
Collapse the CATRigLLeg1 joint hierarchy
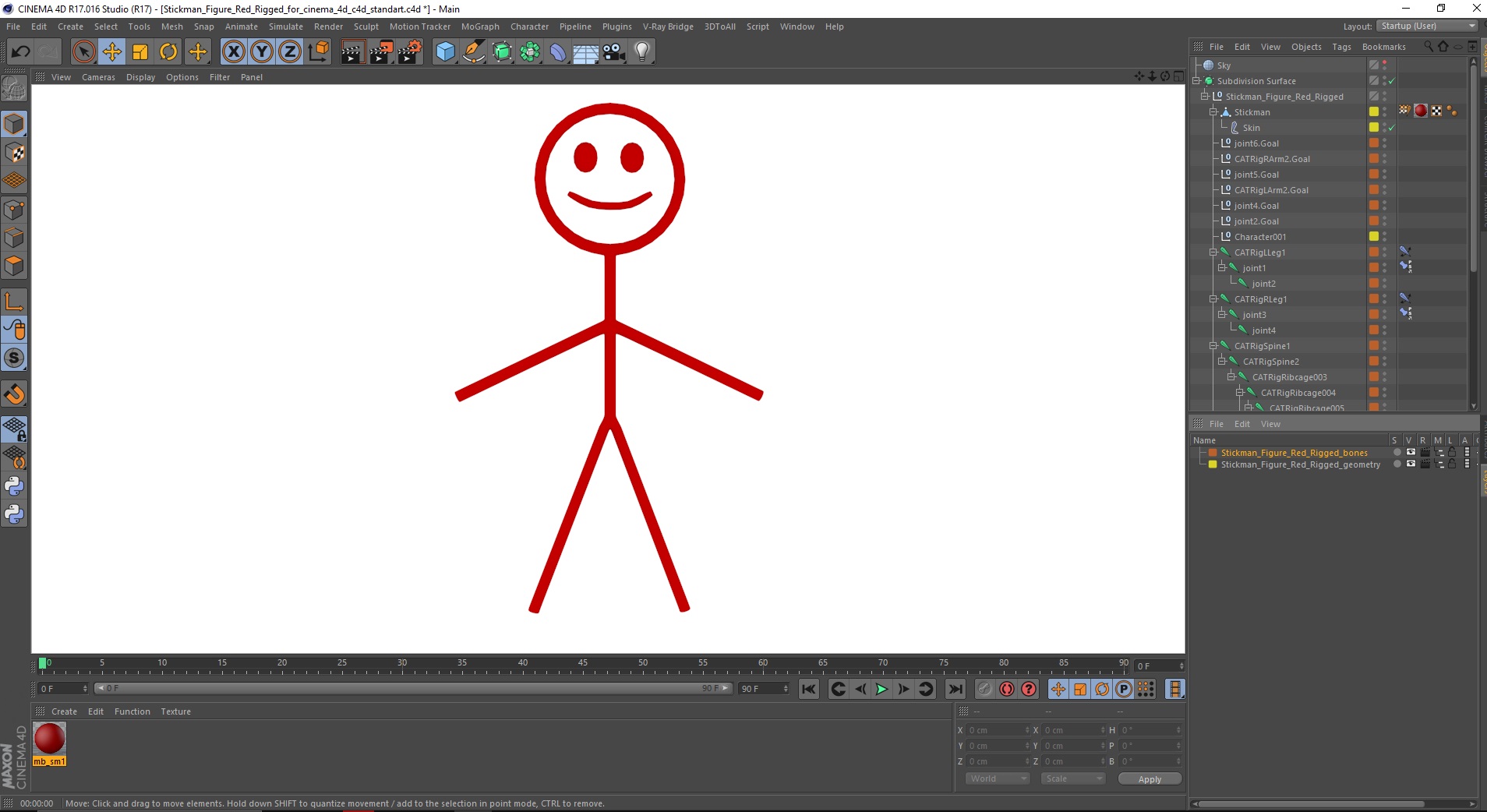tap(1213, 252)
